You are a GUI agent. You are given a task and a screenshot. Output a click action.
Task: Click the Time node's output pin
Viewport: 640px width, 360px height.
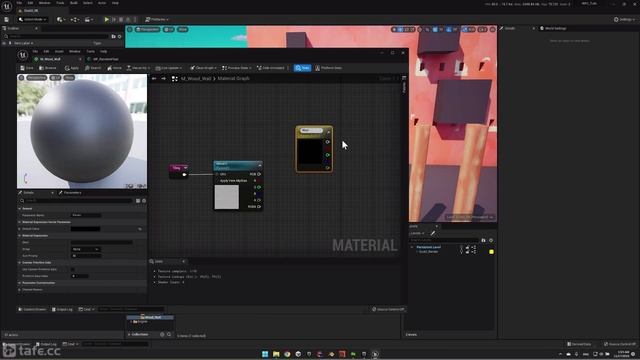click(184, 175)
